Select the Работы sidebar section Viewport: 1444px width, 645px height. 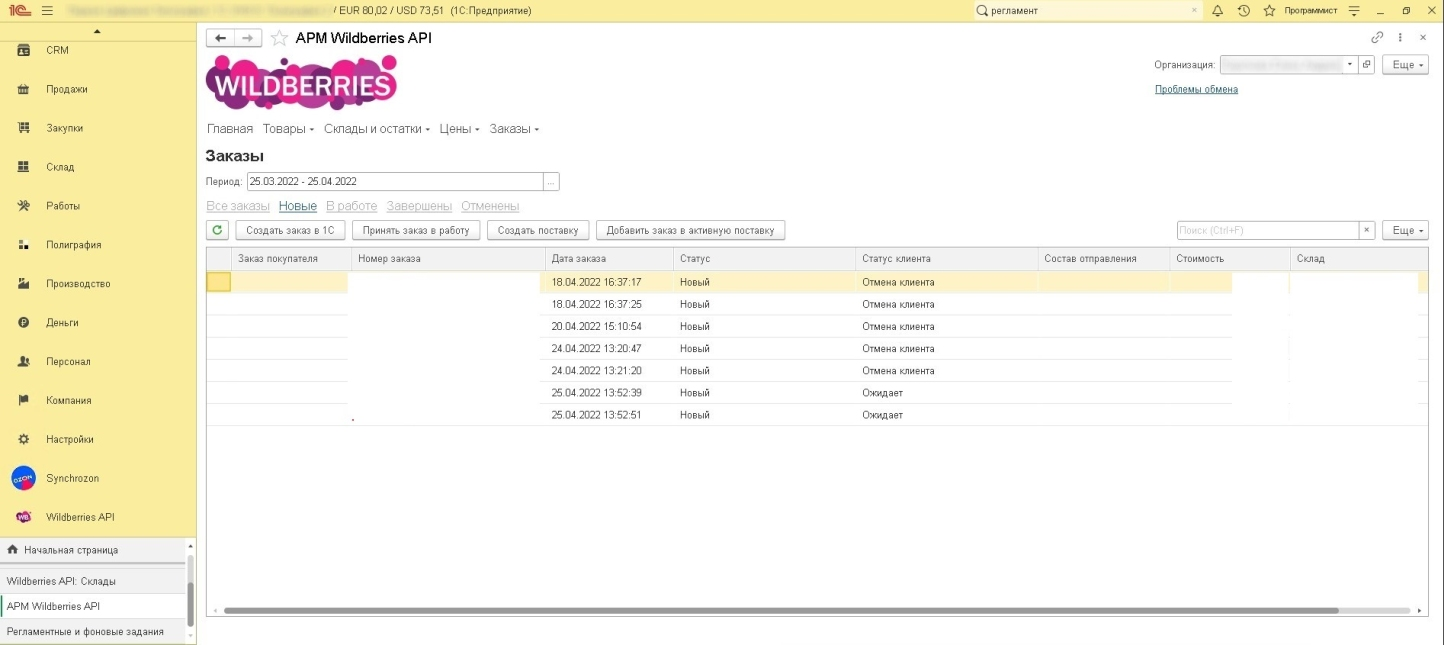click(x=62, y=206)
